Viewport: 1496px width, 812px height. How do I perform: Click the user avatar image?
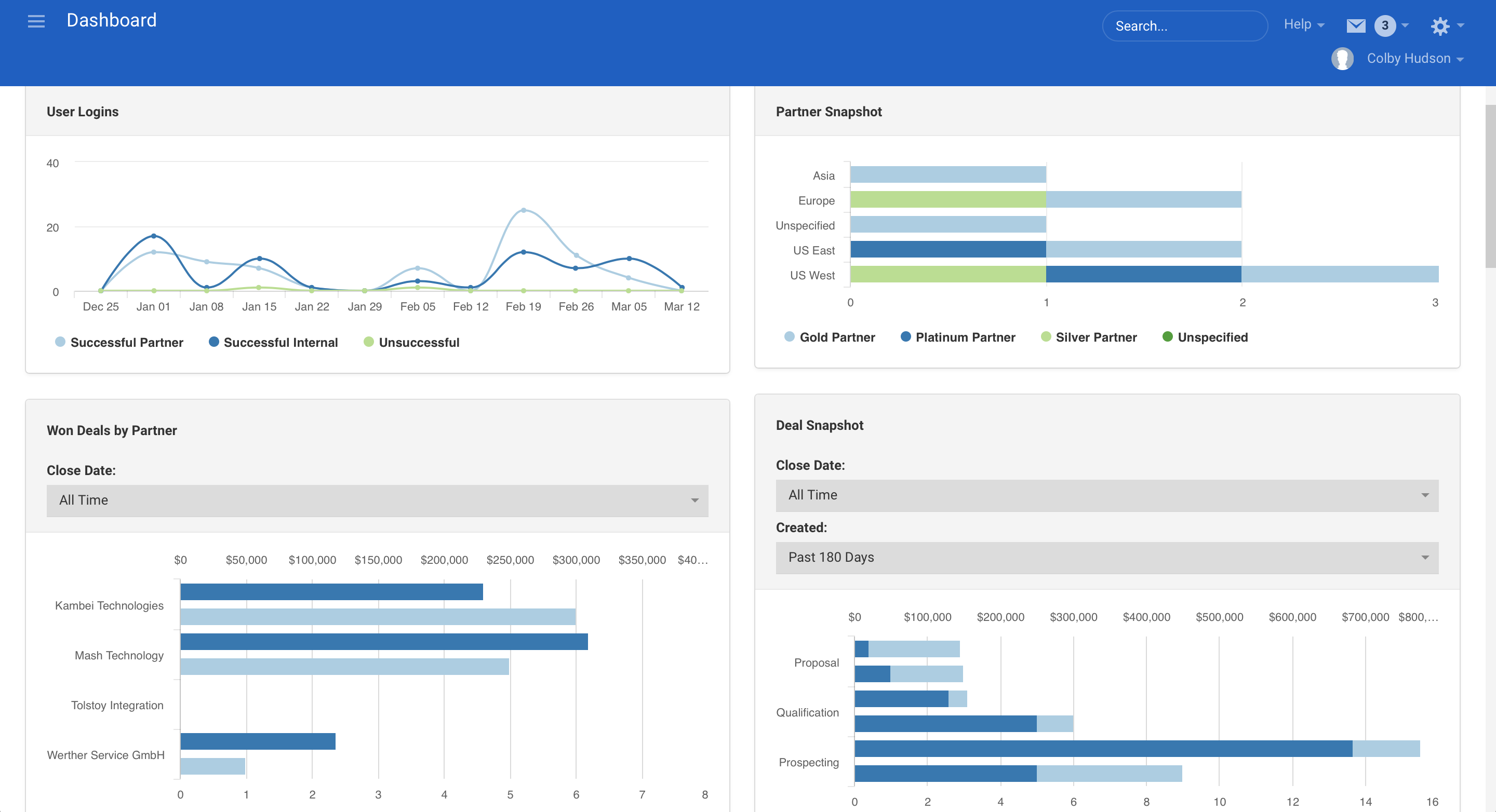point(1342,58)
